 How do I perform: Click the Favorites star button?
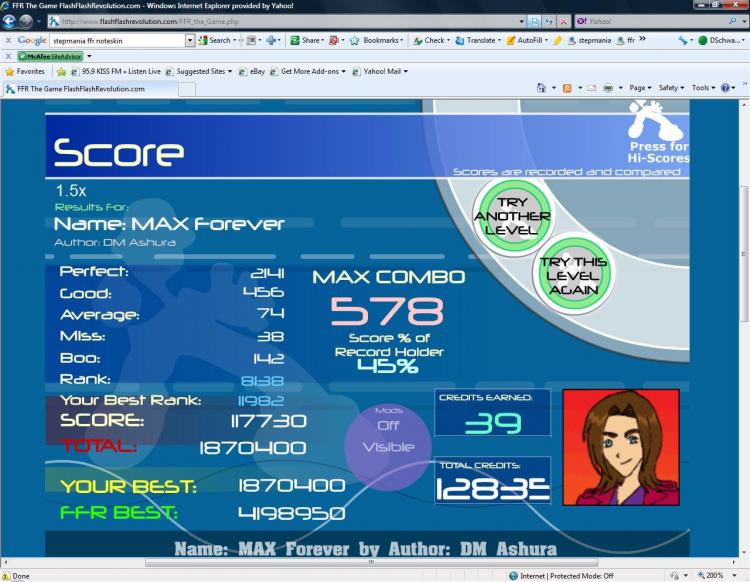[24, 71]
